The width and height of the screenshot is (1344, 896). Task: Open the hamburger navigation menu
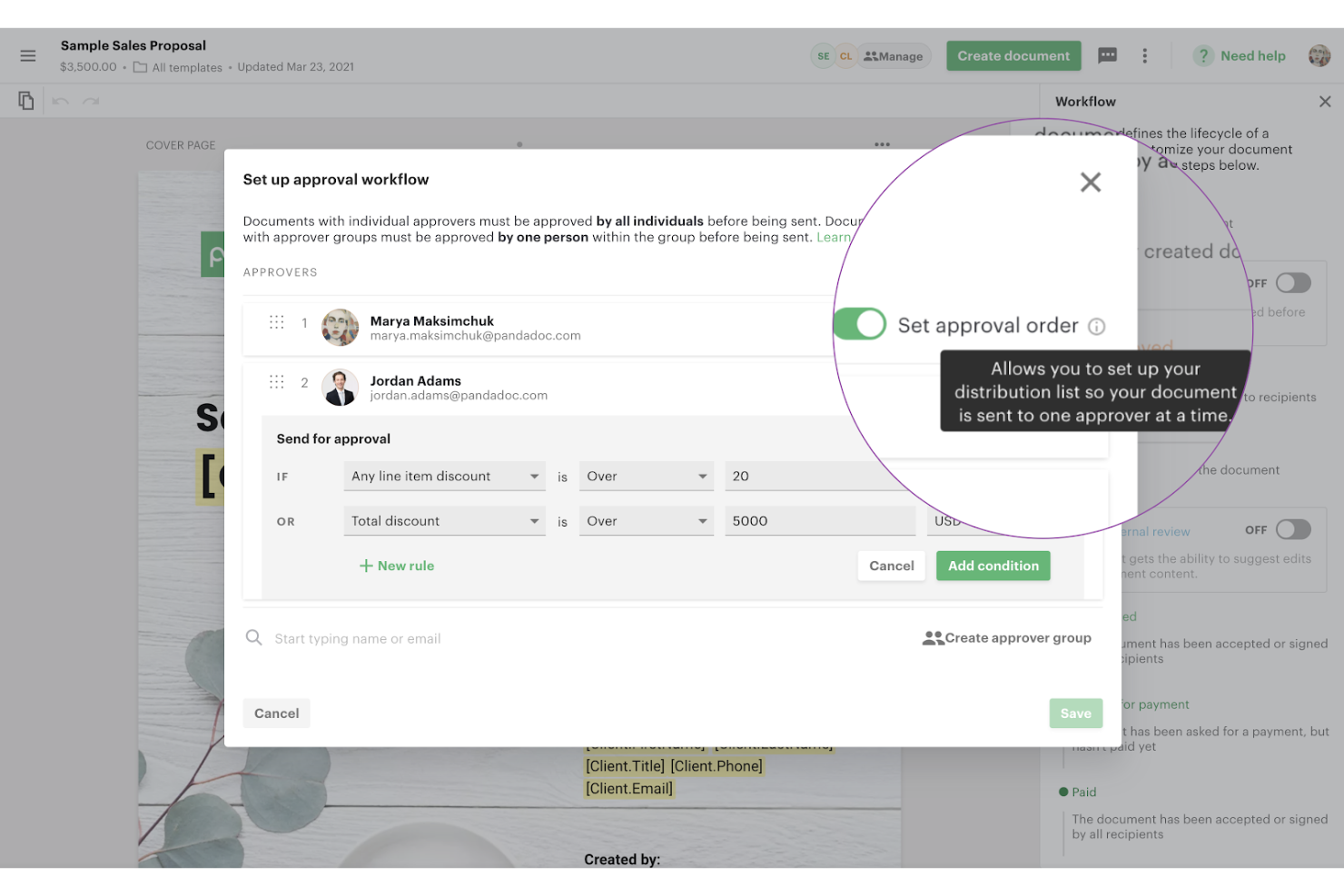(x=28, y=56)
